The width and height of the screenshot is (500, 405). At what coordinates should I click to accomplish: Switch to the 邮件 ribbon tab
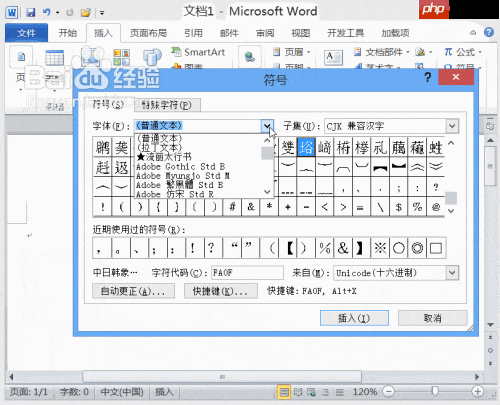click(229, 33)
